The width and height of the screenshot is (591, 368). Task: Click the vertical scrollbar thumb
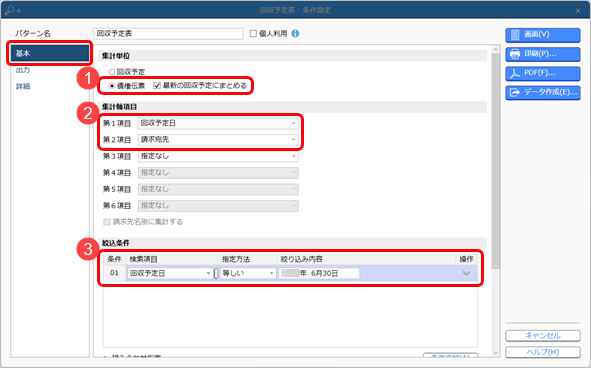pos(496,162)
